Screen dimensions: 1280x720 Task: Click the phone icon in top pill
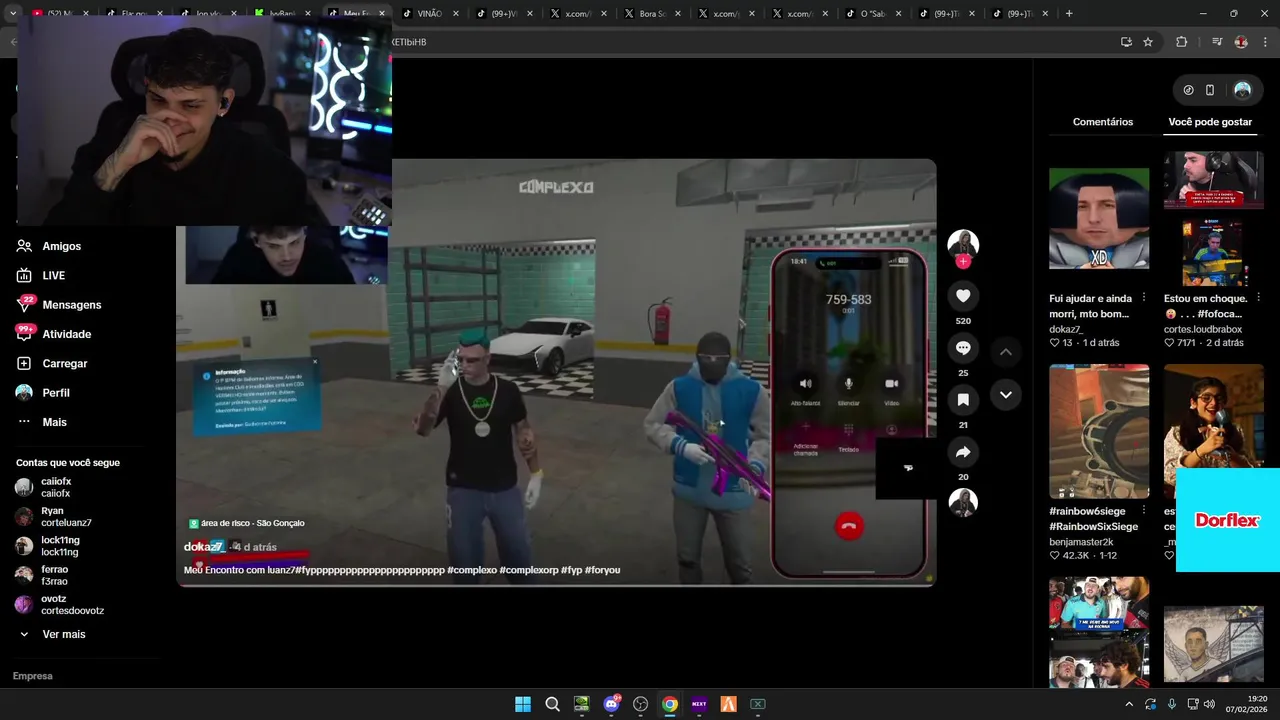click(1210, 90)
